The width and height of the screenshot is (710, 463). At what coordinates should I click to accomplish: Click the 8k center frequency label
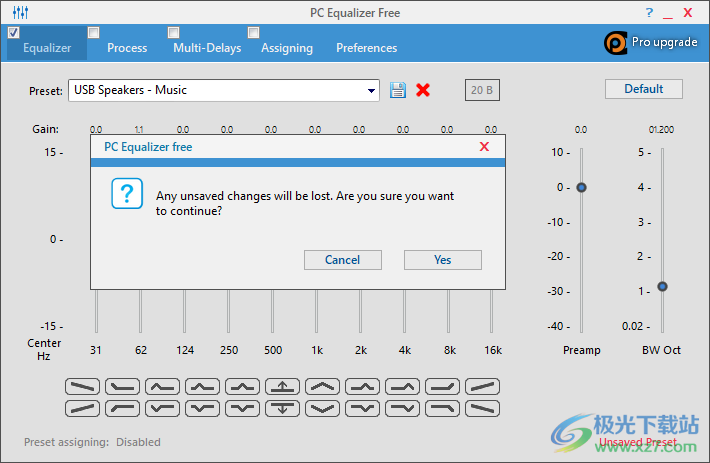click(x=450, y=350)
